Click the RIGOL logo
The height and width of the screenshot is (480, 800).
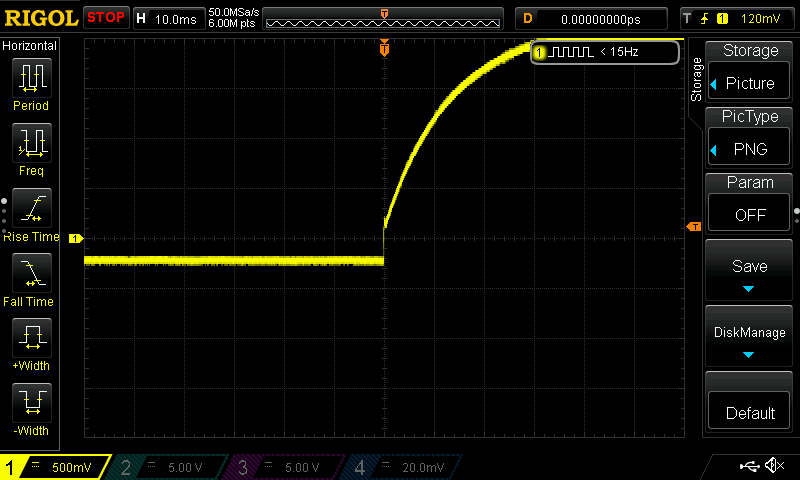[41, 18]
